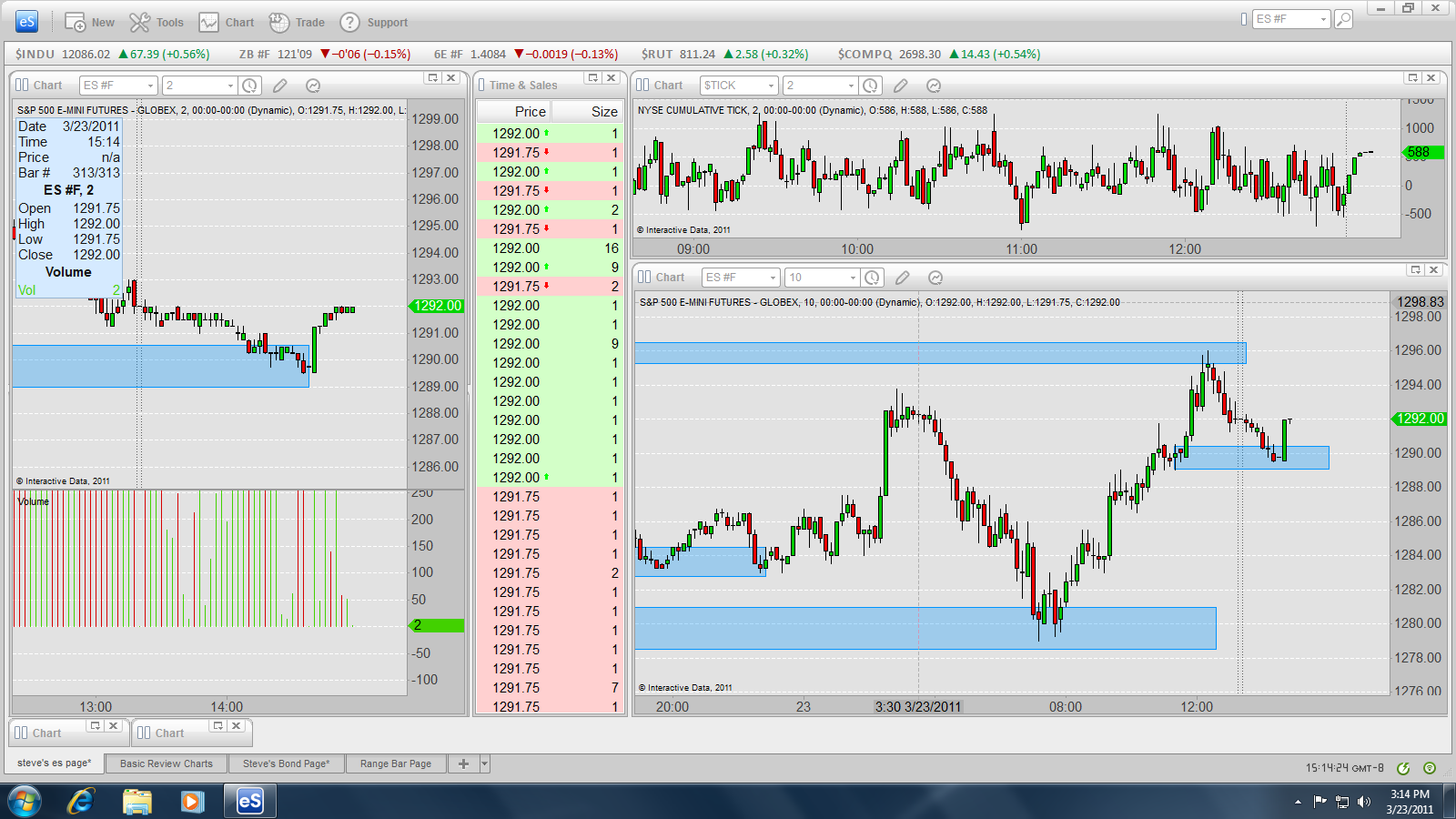Click the green 1292.00 price marker on left chart
The image size is (1456, 819).
437,306
